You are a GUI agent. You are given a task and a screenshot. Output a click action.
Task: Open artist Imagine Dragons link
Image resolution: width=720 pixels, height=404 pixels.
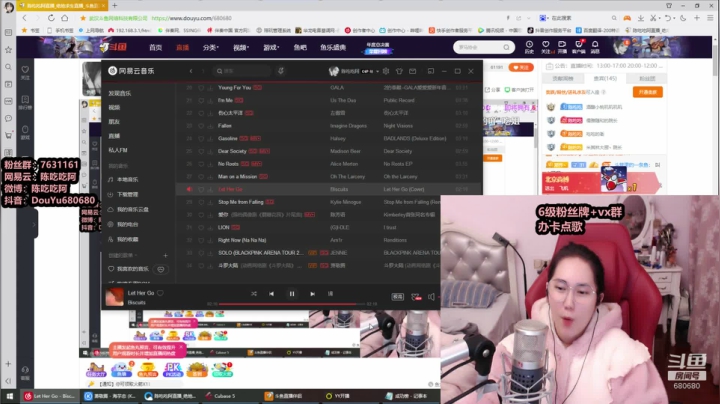point(348,126)
